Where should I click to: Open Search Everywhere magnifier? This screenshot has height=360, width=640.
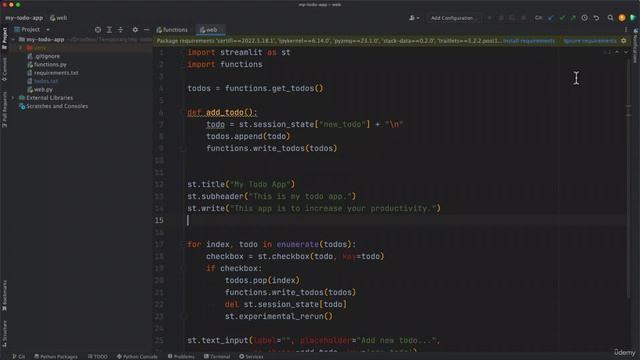pos(610,18)
